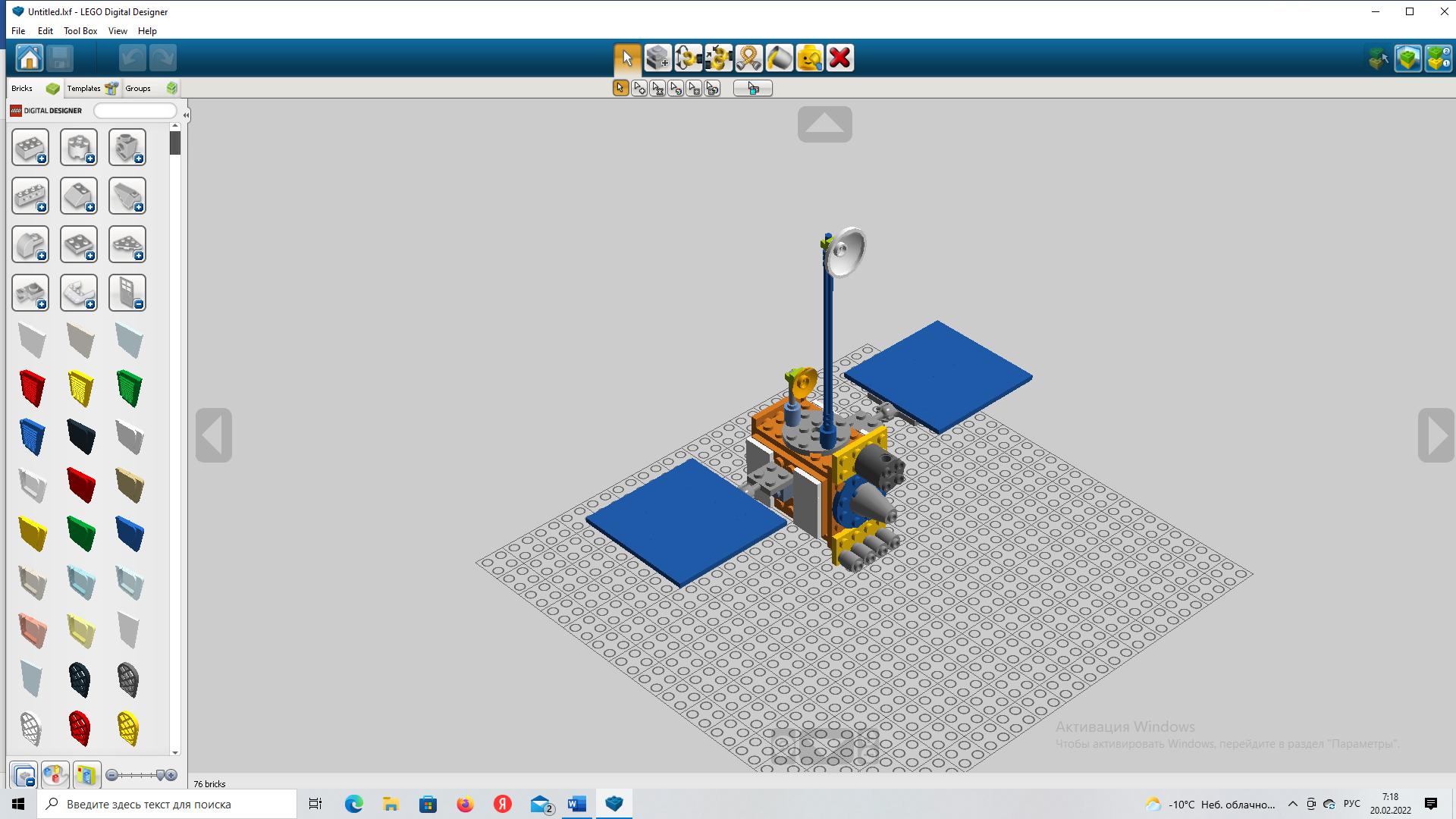This screenshot has height=819, width=1456.
Task: Pick the yellow shutter brick
Action: (x=80, y=388)
